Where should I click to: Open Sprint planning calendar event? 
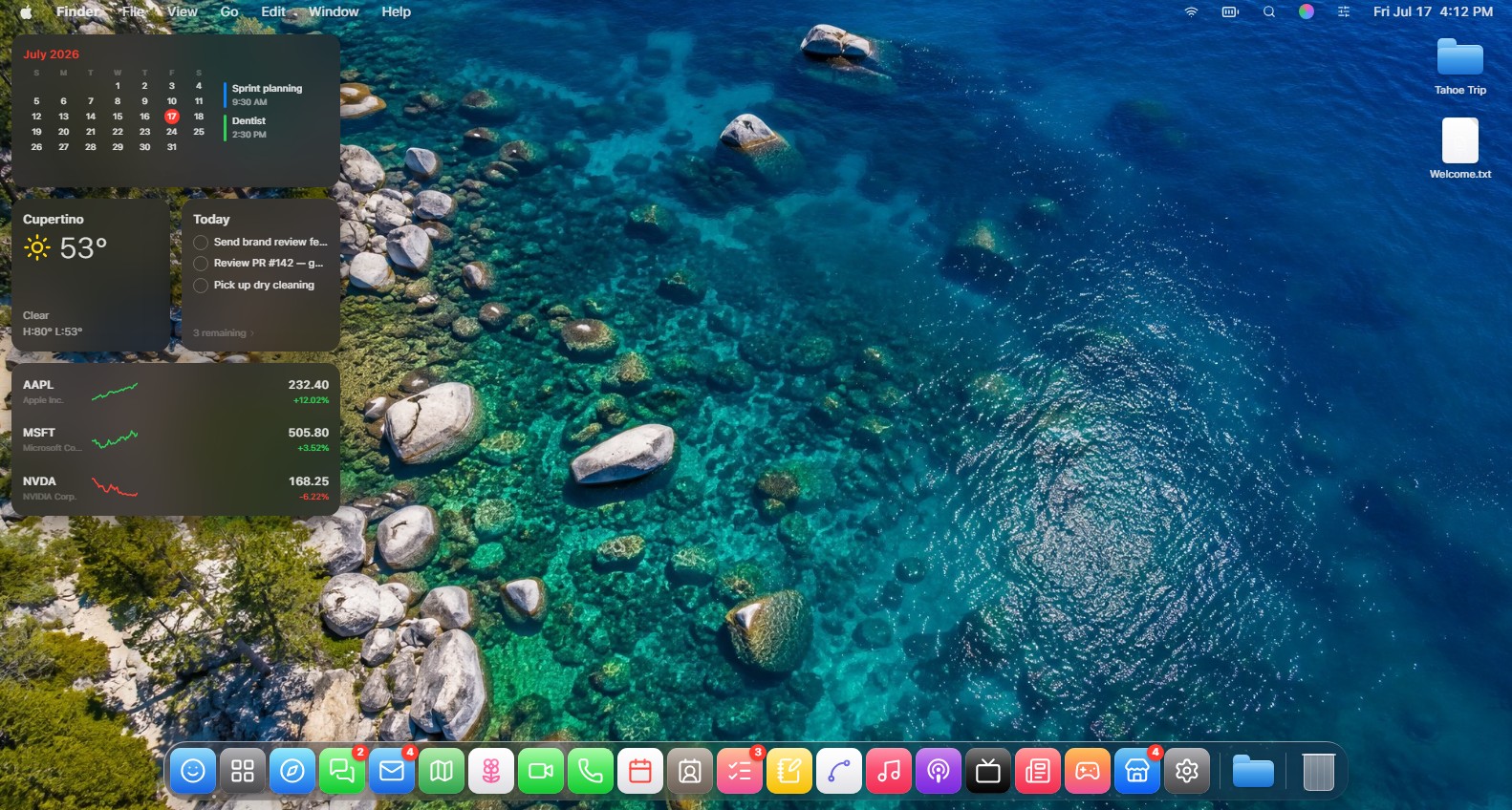266,95
